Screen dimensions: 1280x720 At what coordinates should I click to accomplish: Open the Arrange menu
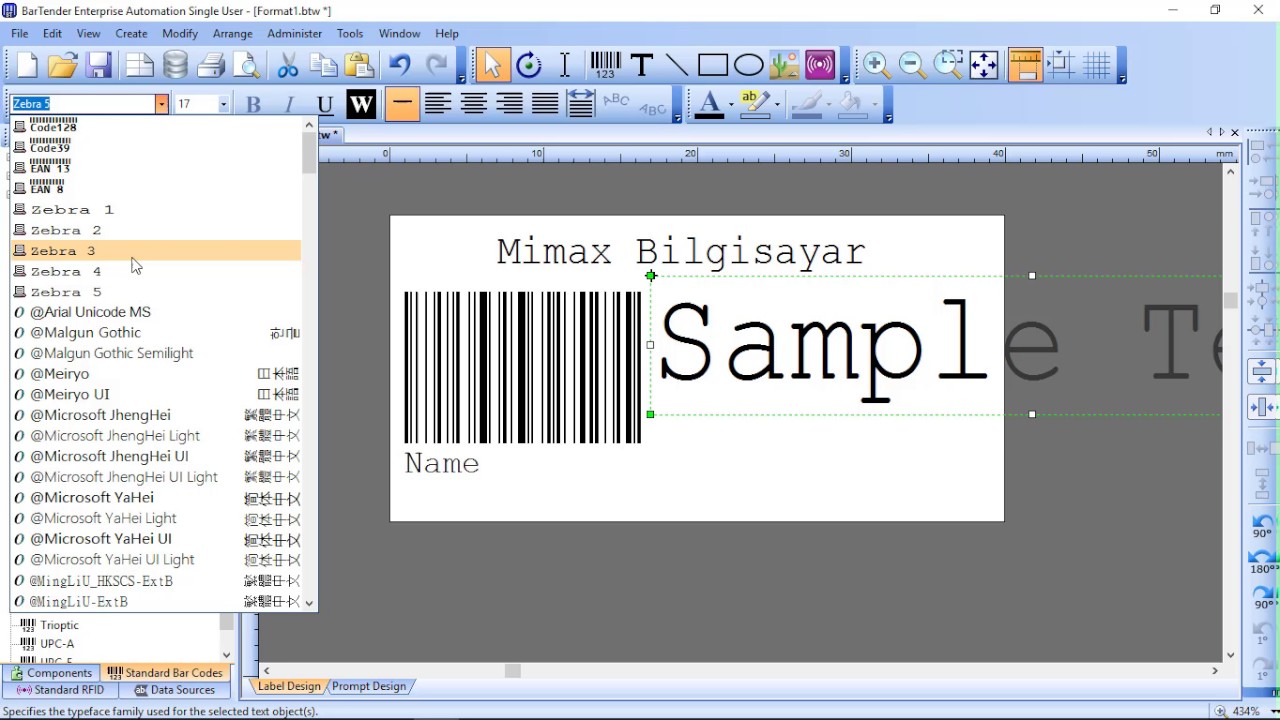[x=233, y=33]
